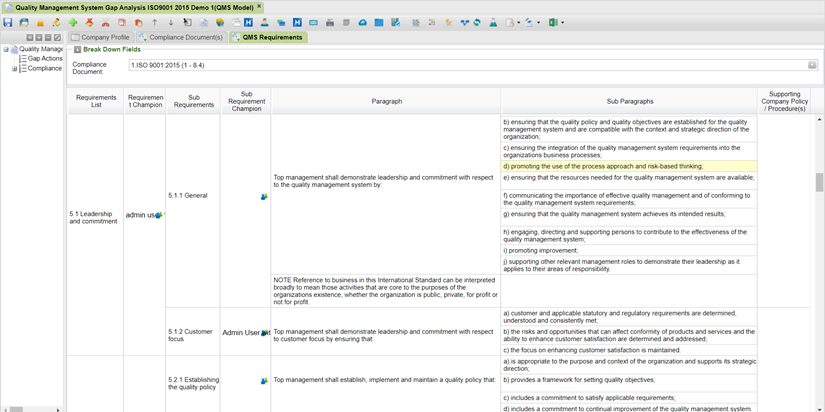
Task: Select the QMS Requirements tab
Action: coord(266,37)
